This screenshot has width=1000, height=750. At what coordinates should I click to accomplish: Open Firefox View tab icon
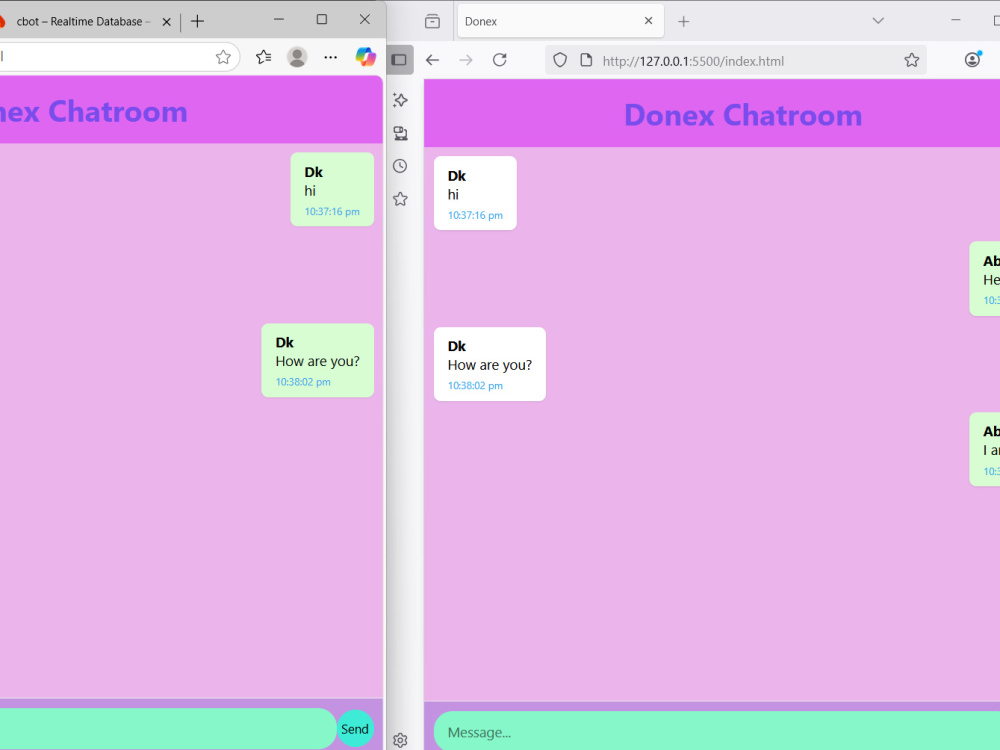coord(432,22)
